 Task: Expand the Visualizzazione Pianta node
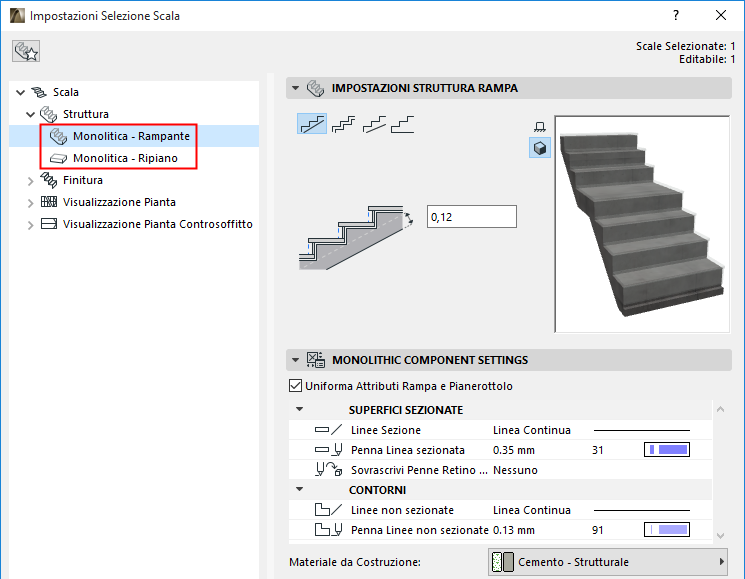pyautogui.click(x=30, y=203)
